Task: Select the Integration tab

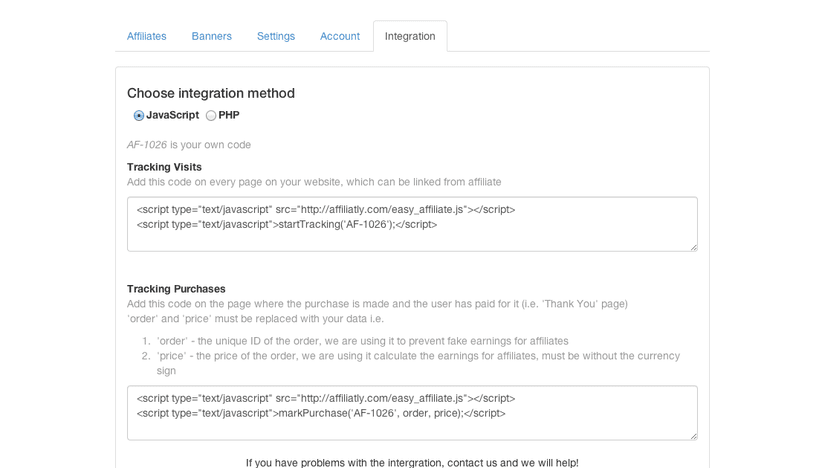Action: [x=409, y=36]
